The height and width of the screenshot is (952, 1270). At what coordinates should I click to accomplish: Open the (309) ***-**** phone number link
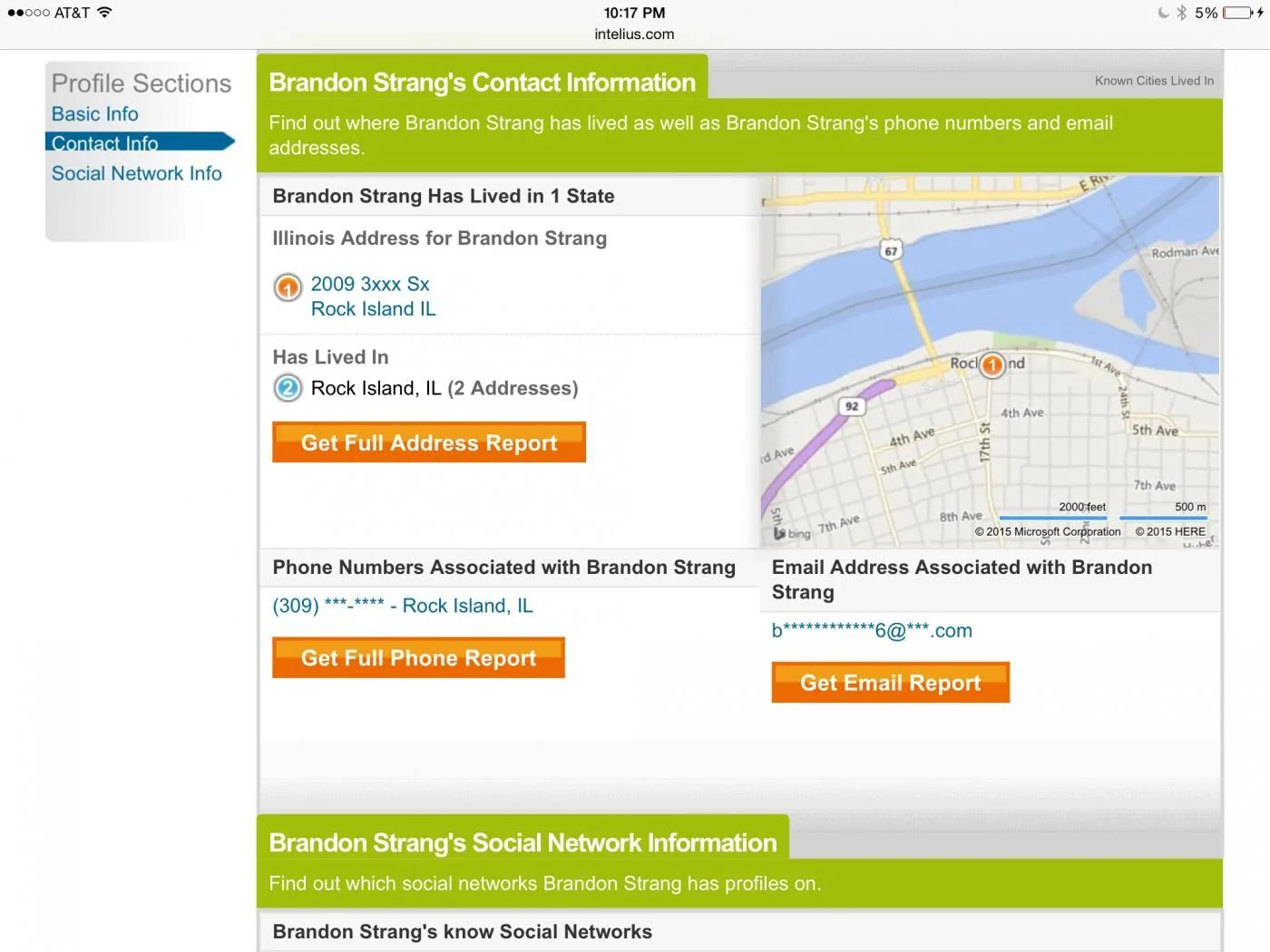tap(403, 606)
